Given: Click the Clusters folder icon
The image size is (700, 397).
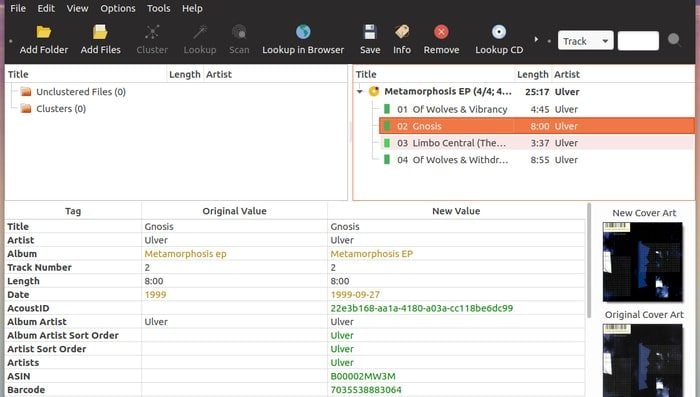Looking at the screenshot, I should [x=26, y=109].
